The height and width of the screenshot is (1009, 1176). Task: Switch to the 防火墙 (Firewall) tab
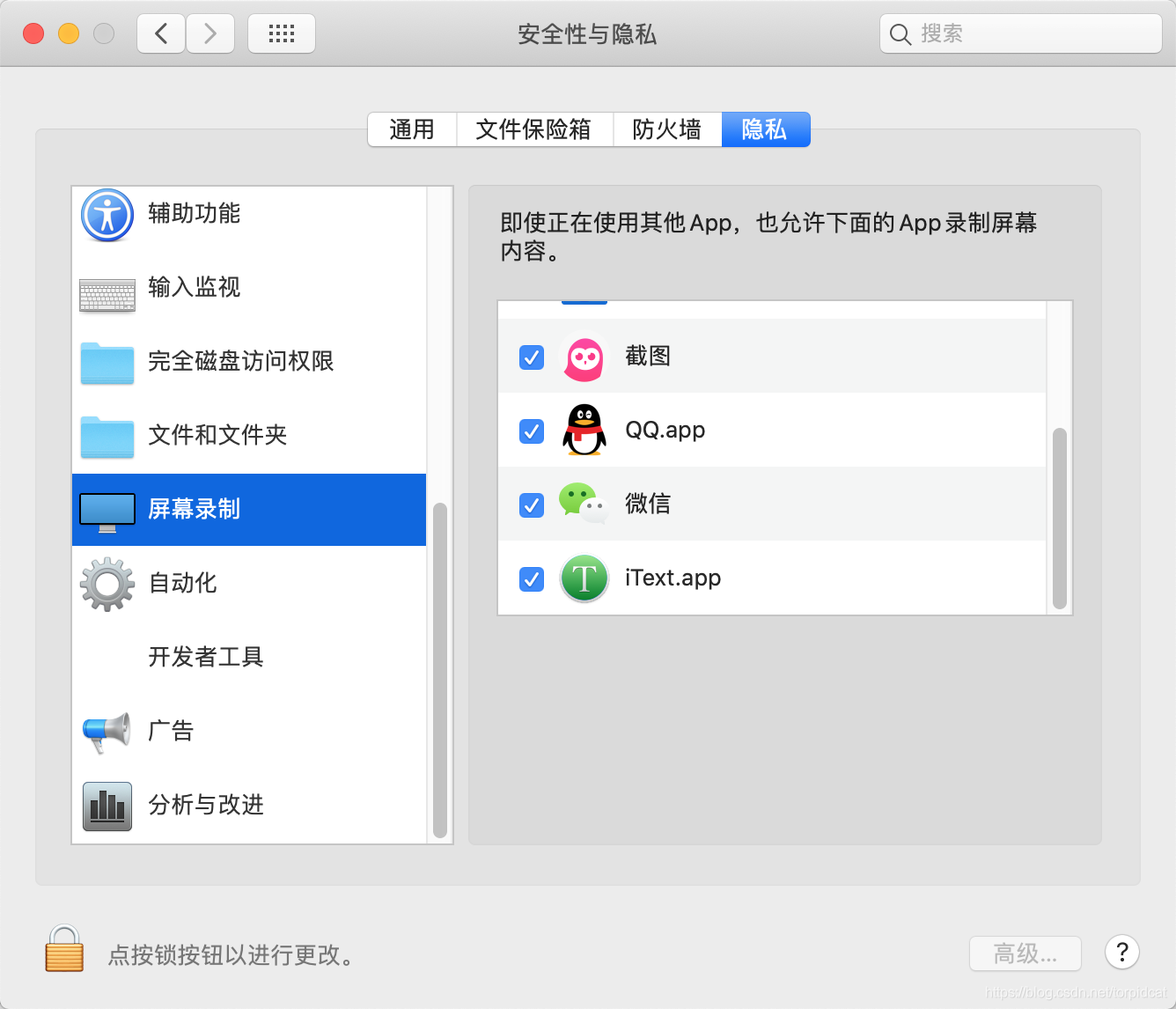click(667, 129)
